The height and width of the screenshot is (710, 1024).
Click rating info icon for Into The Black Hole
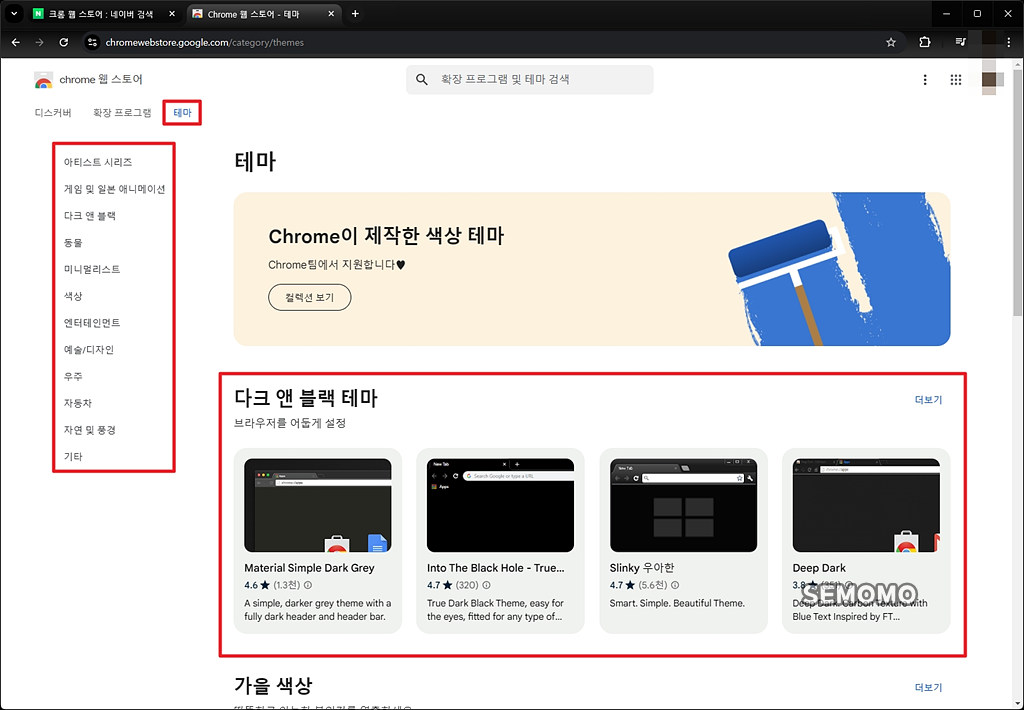click(x=486, y=585)
